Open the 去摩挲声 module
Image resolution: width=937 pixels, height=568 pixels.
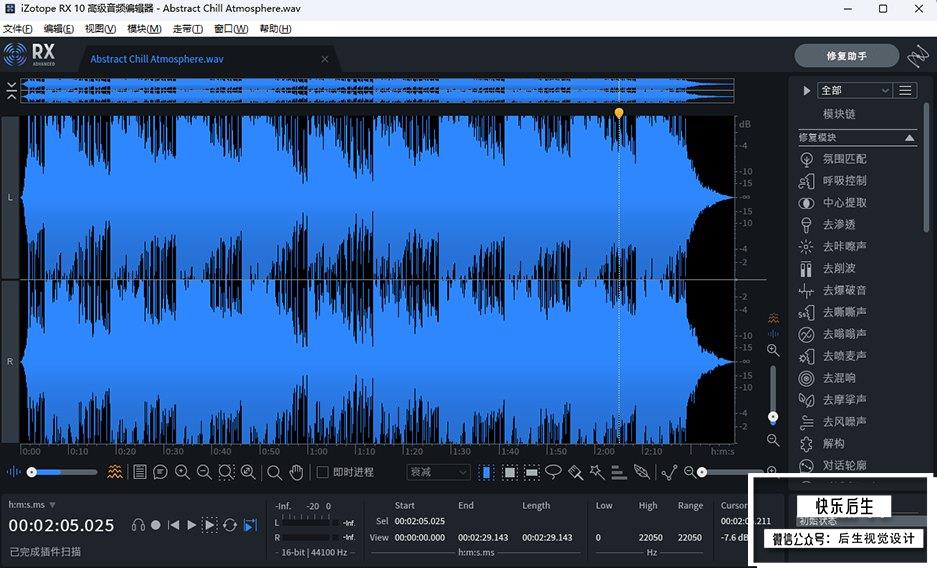click(x=844, y=400)
